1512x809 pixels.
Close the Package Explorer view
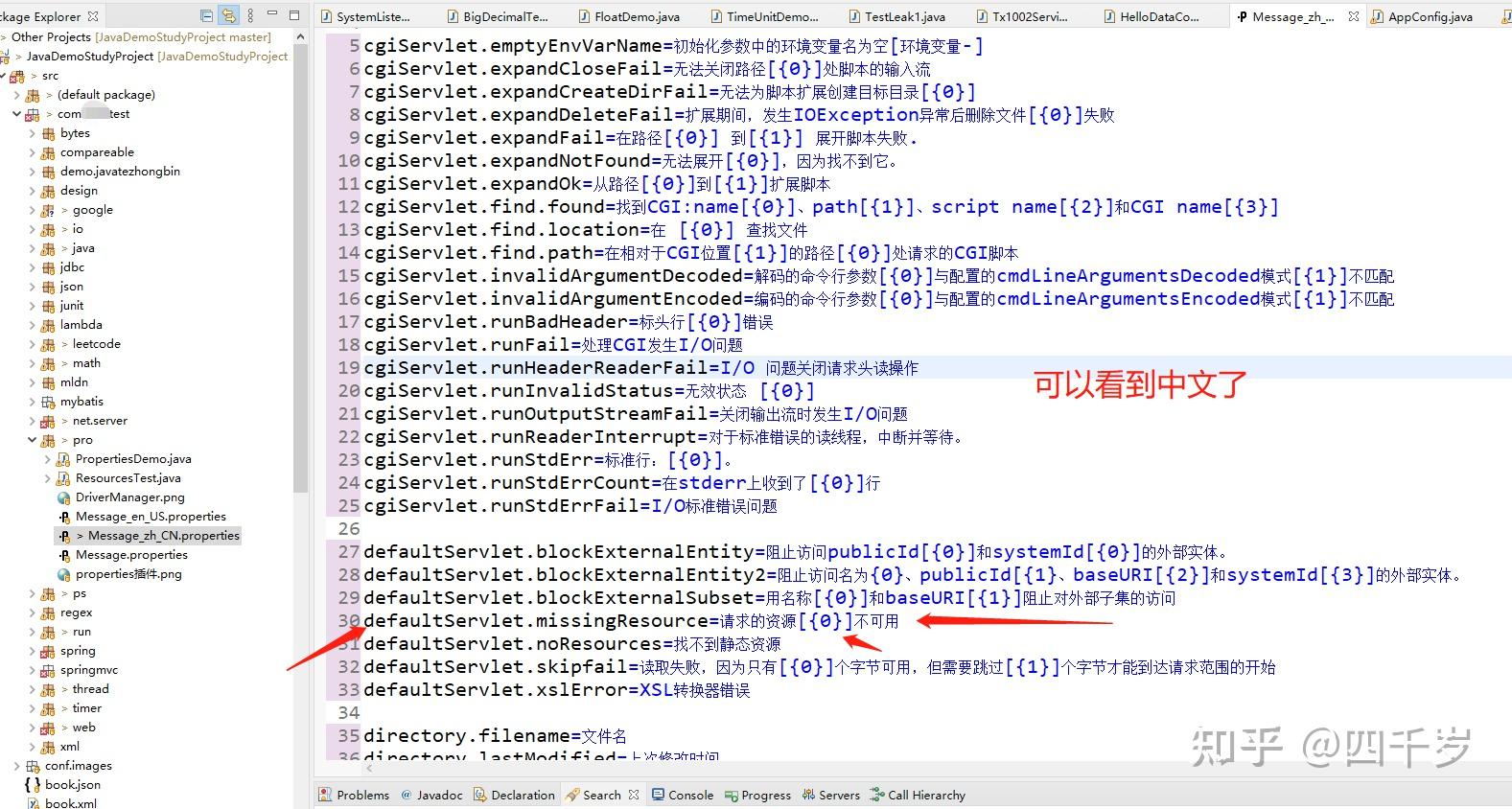tap(93, 16)
